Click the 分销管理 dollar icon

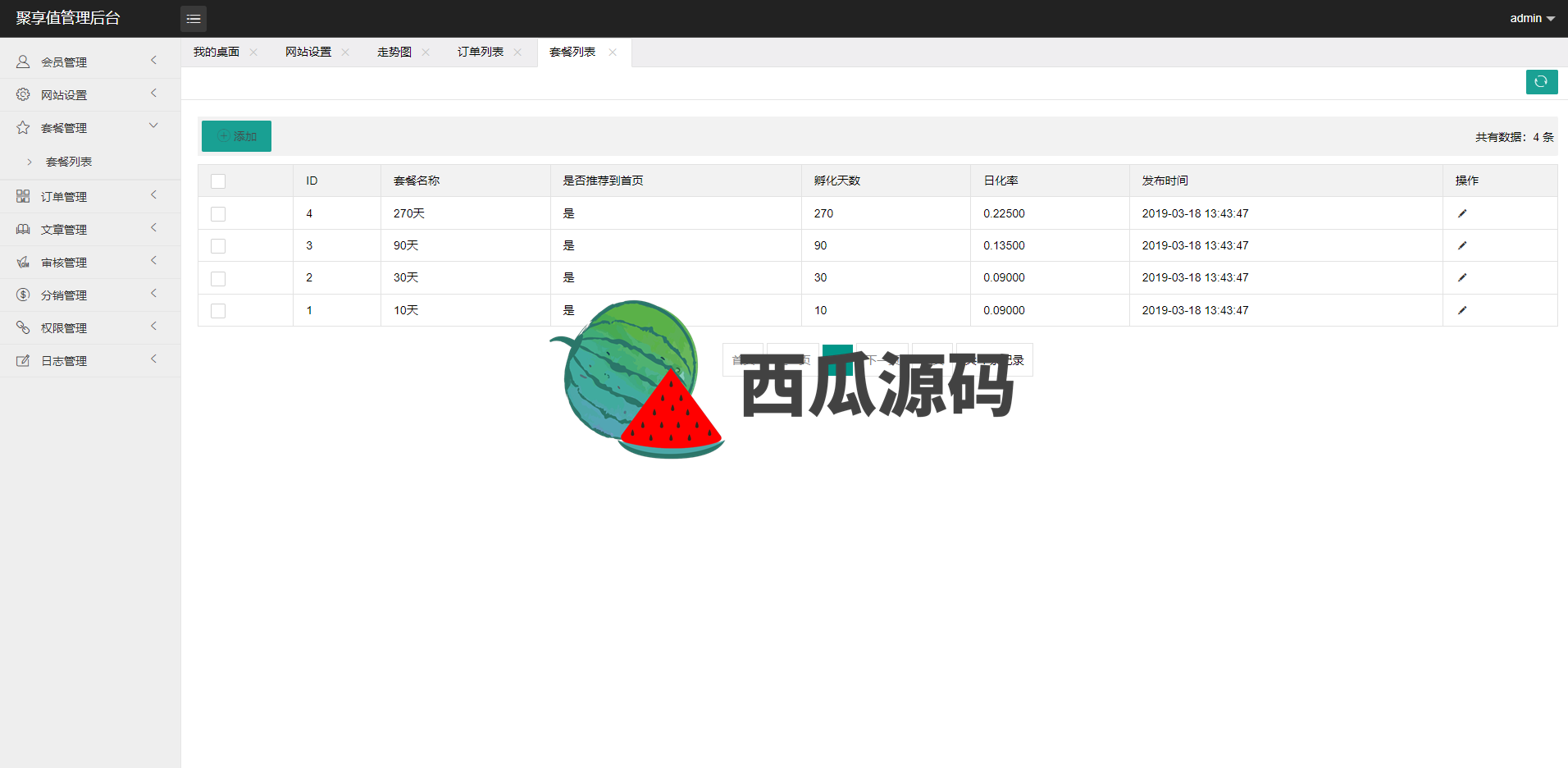click(23, 295)
